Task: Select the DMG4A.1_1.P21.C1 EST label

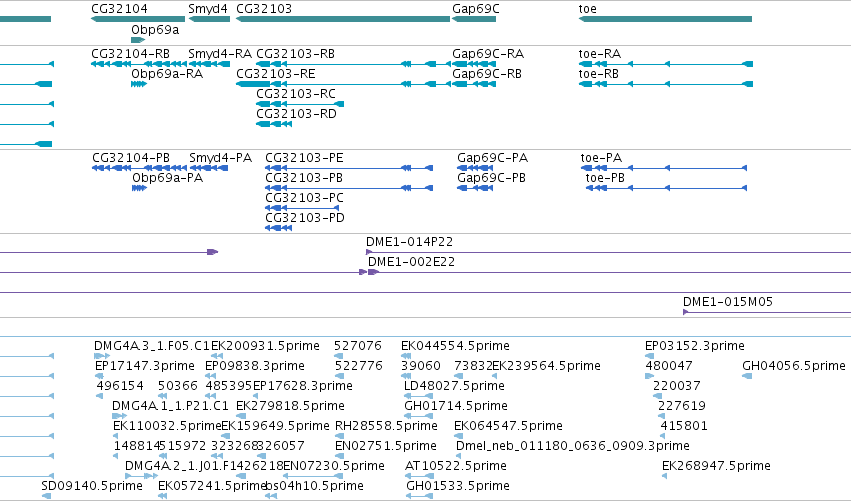Action: click(x=170, y=407)
